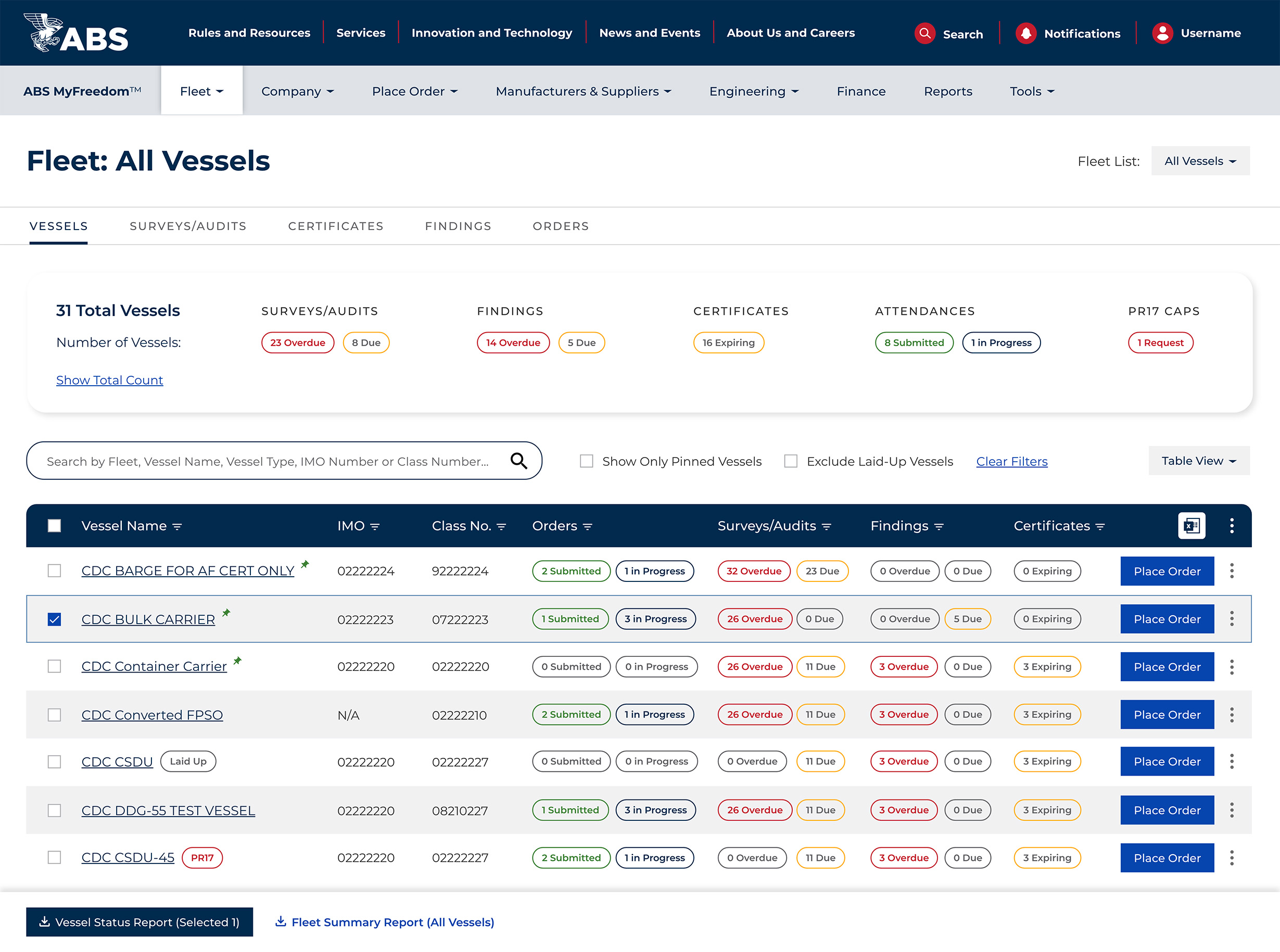Click the Show Total Count link
Image resolution: width=1280 pixels, height=952 pixels.
click(109, 380)
